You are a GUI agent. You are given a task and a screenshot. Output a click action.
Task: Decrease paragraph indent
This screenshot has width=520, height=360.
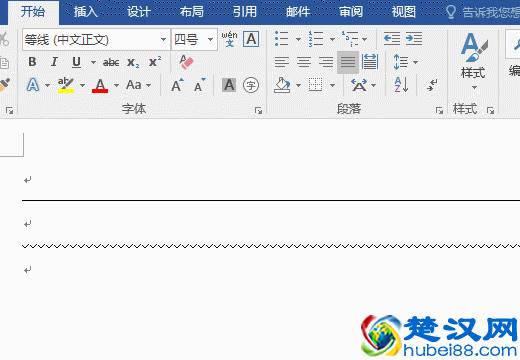tap(392, 39)
